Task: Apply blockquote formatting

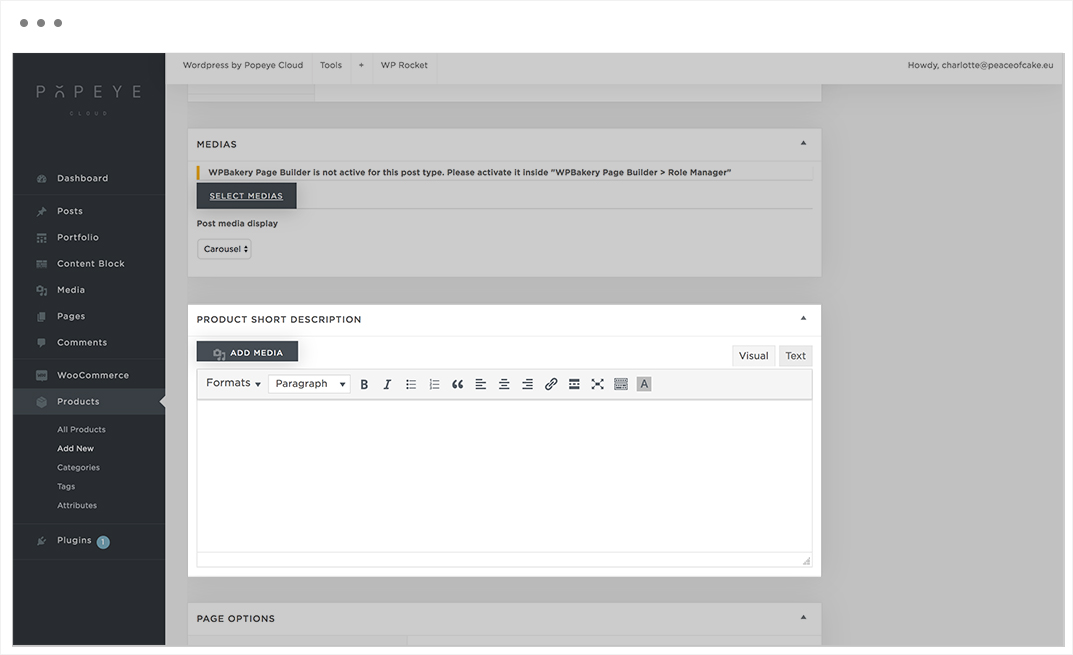Action: click(457, 384)
